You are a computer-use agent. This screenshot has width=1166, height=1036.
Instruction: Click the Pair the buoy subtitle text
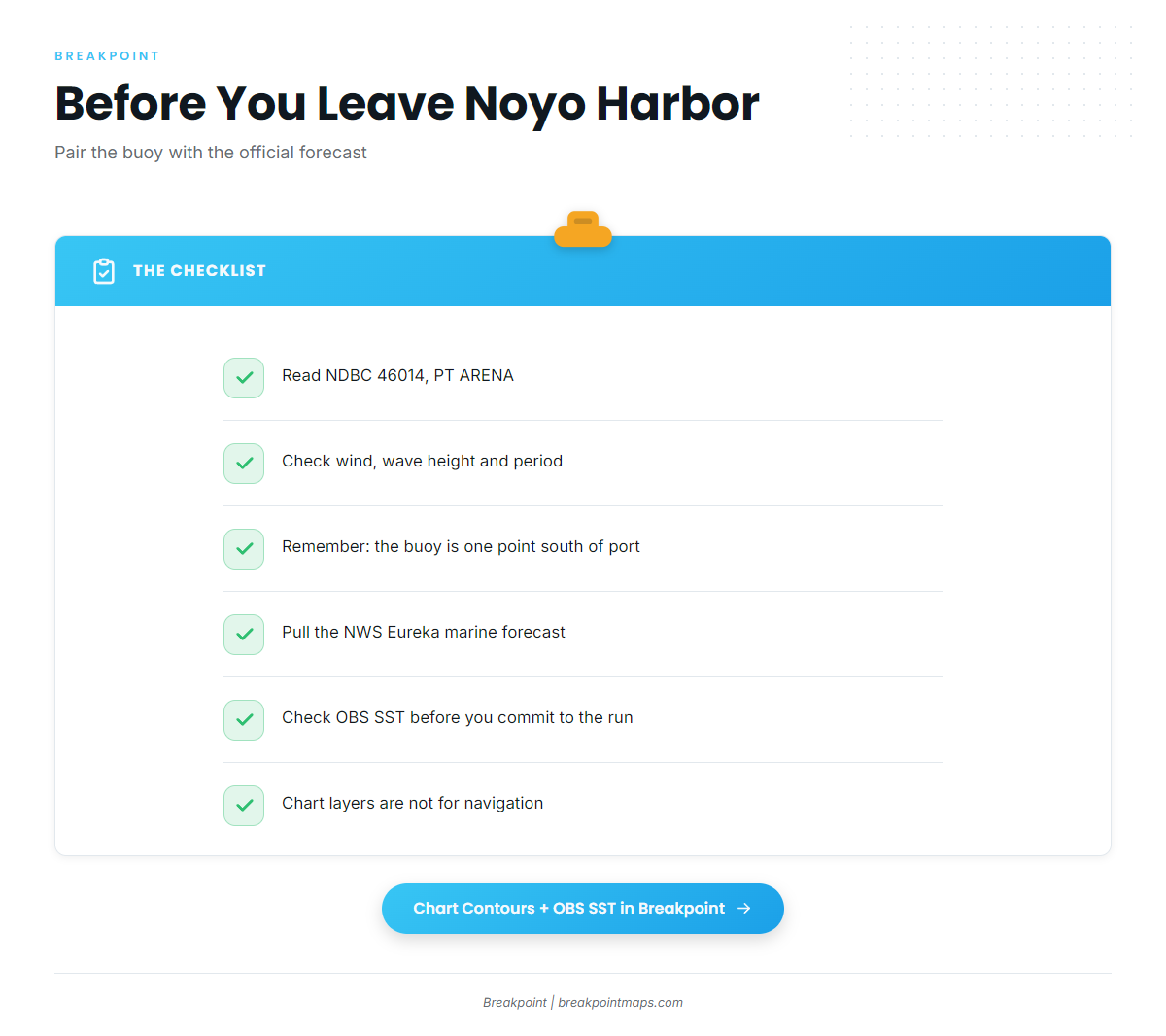point(211,153)
